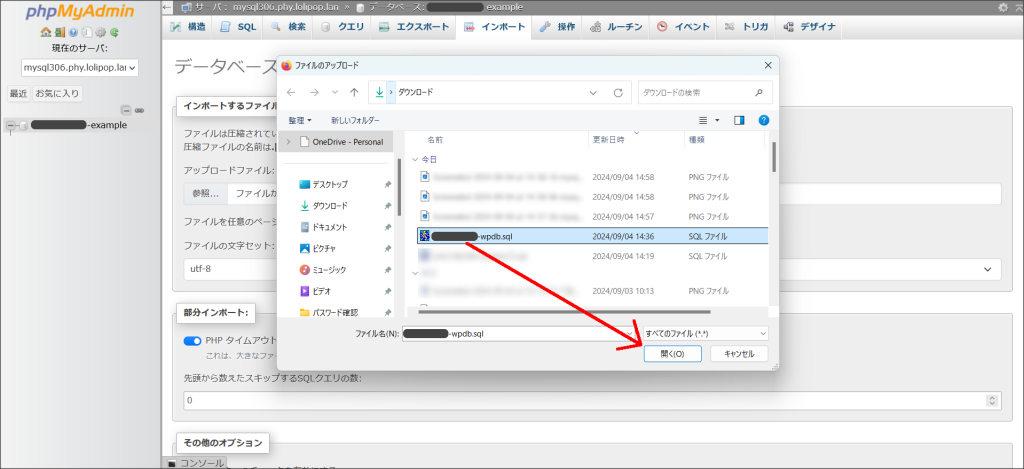Screen dimensions: 1024x469
Task: Click the page settings gear in phpMyAdmin top bar
Action: (1002, 7)
